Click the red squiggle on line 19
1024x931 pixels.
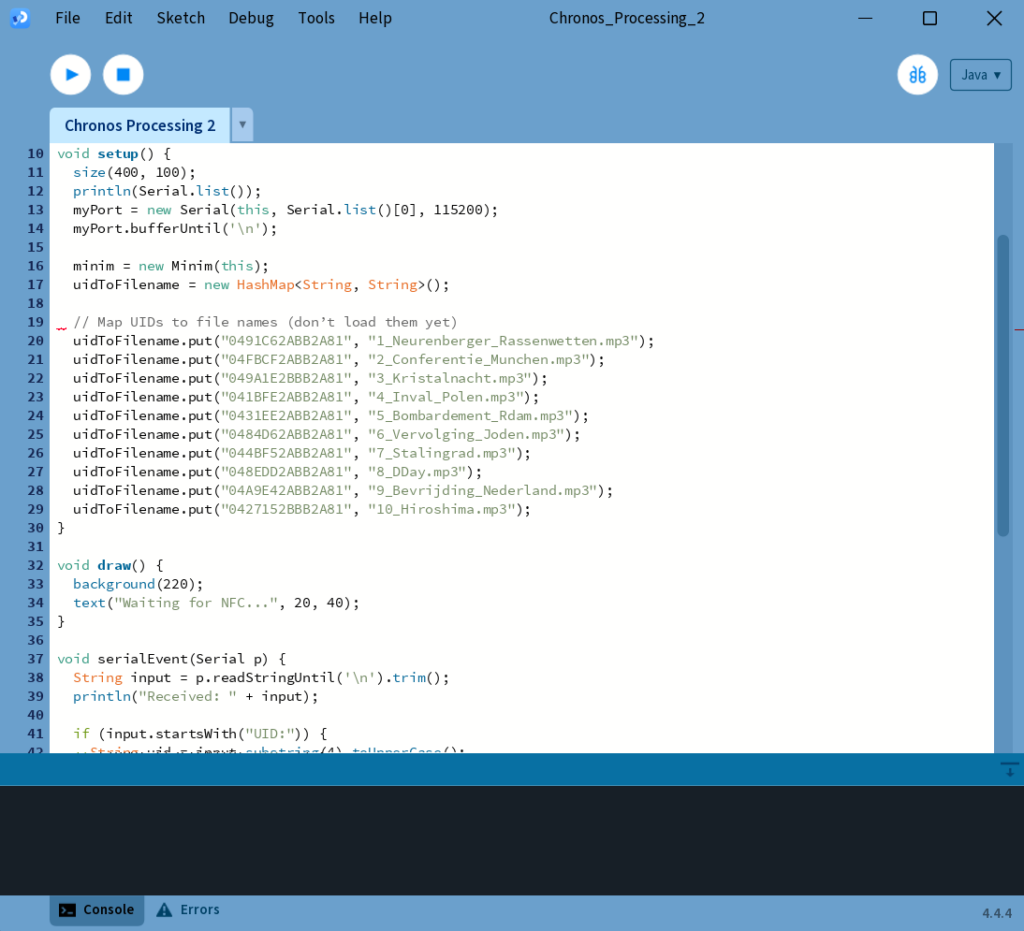point(61,328)
